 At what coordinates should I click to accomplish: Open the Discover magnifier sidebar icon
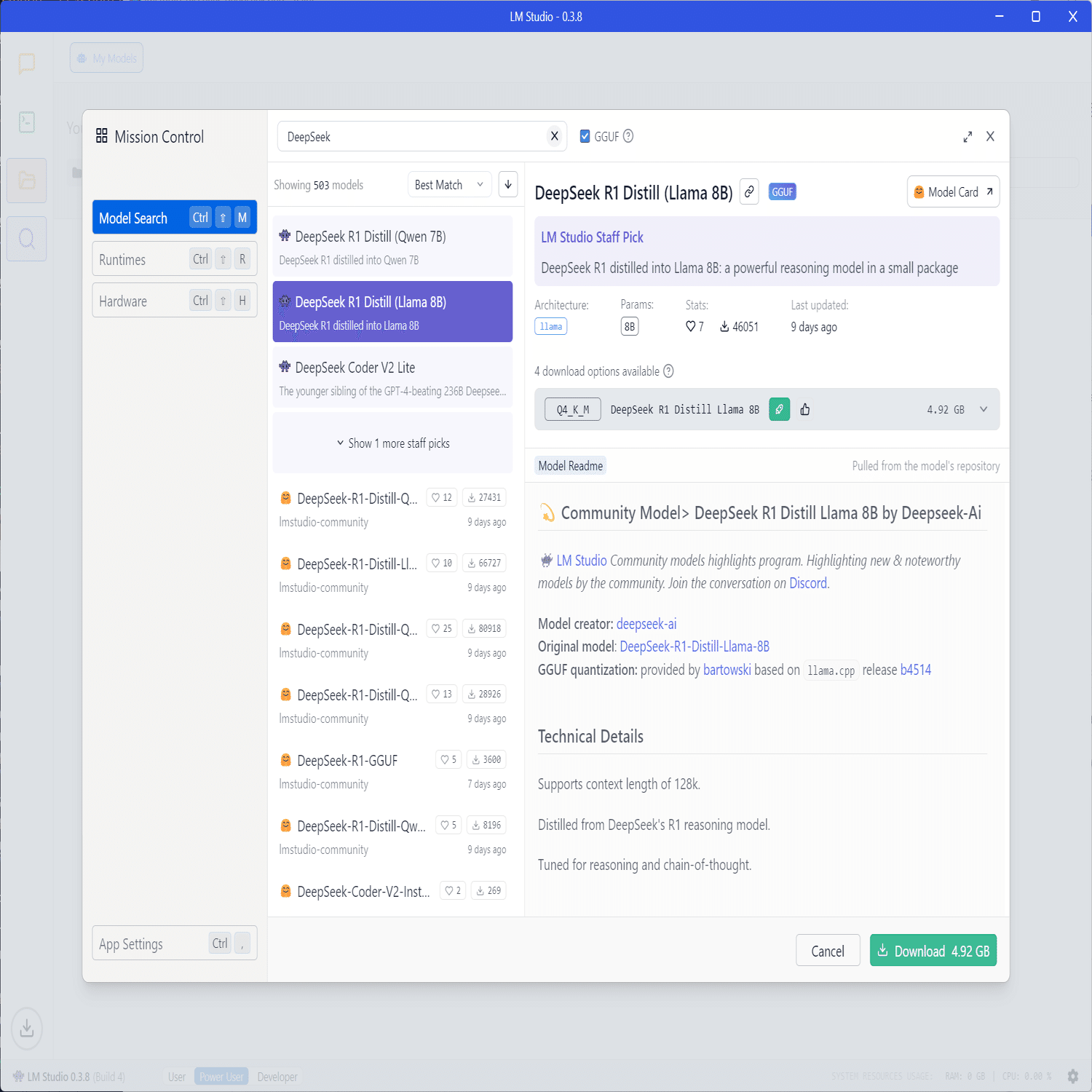point(27,239)
